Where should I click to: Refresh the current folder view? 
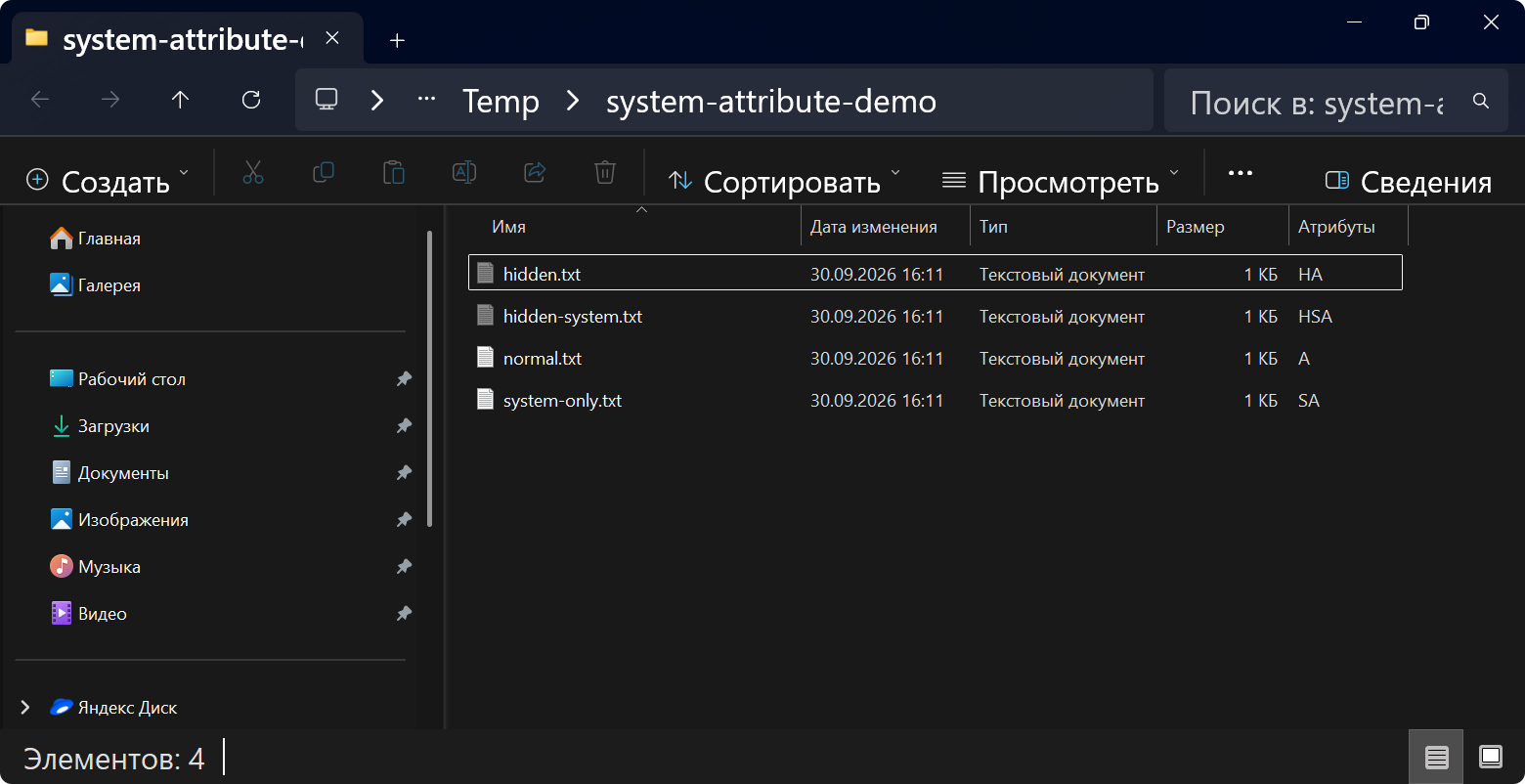(x=251, y=100)
